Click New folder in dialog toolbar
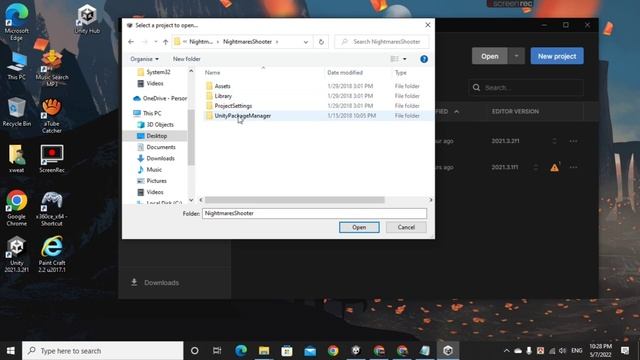Viewport: 640px width, 360px height. click(187, 59)
